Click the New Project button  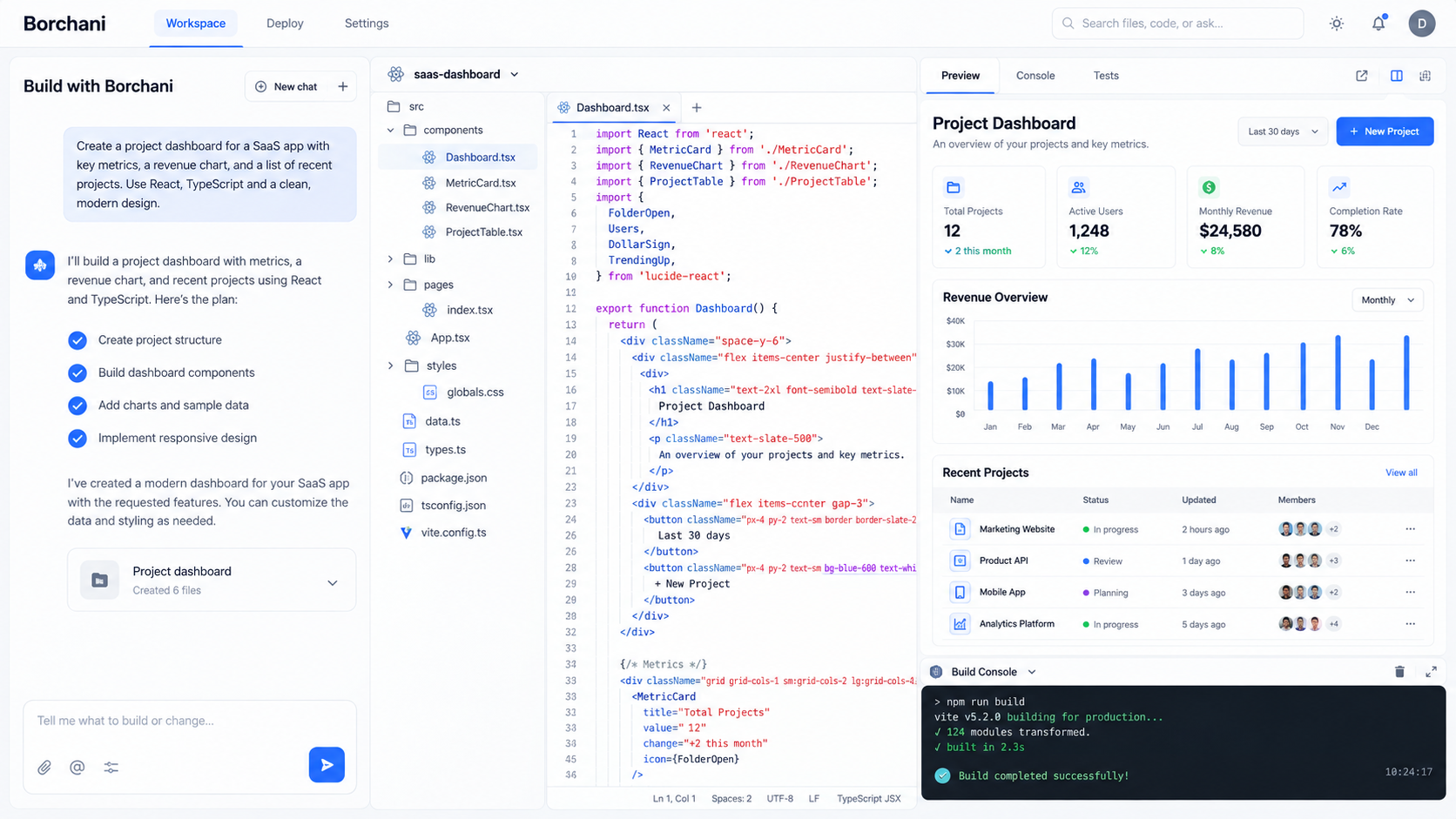[1385, 131]
